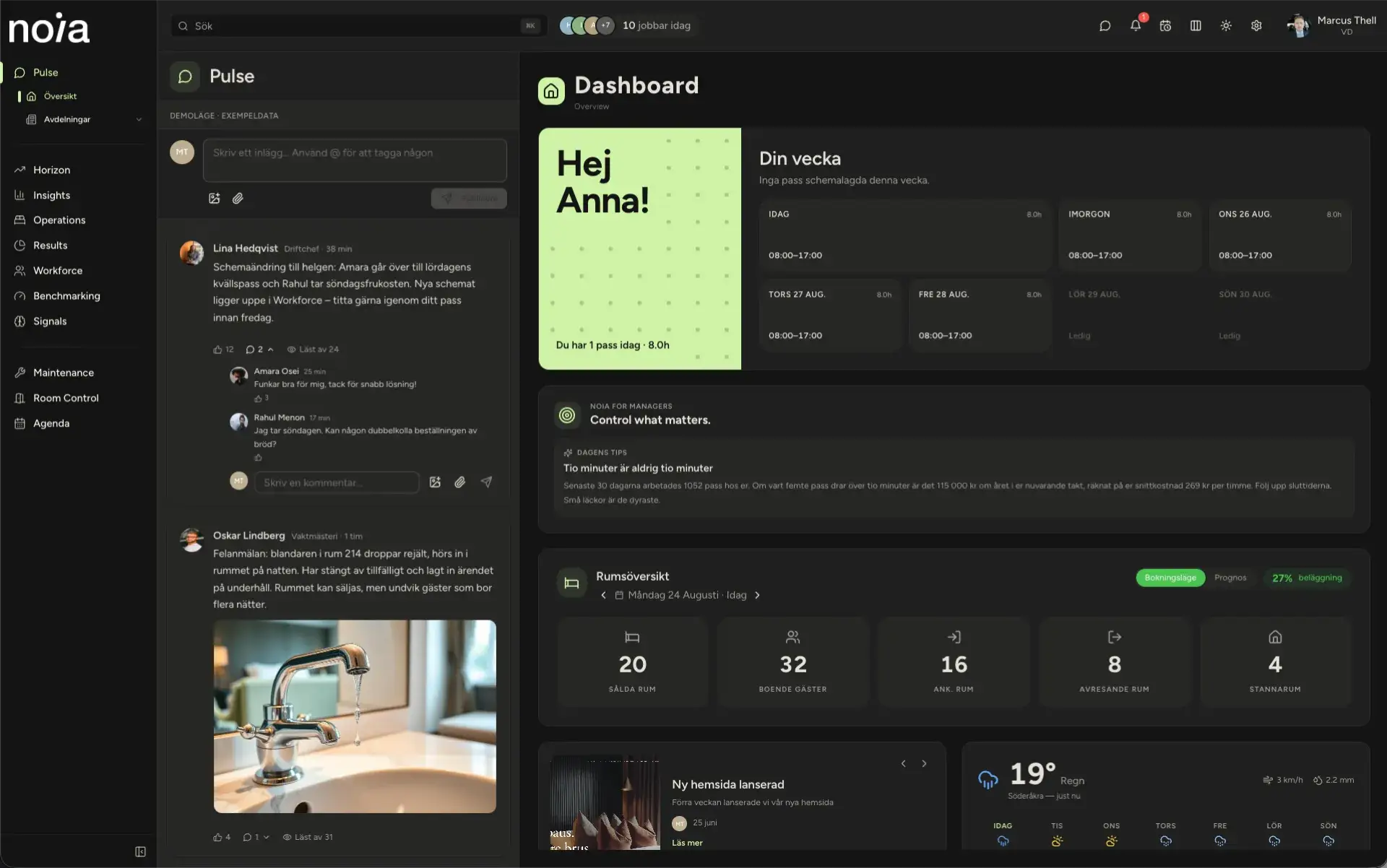View 'Läst av 24' readers list

click(313, 350)
